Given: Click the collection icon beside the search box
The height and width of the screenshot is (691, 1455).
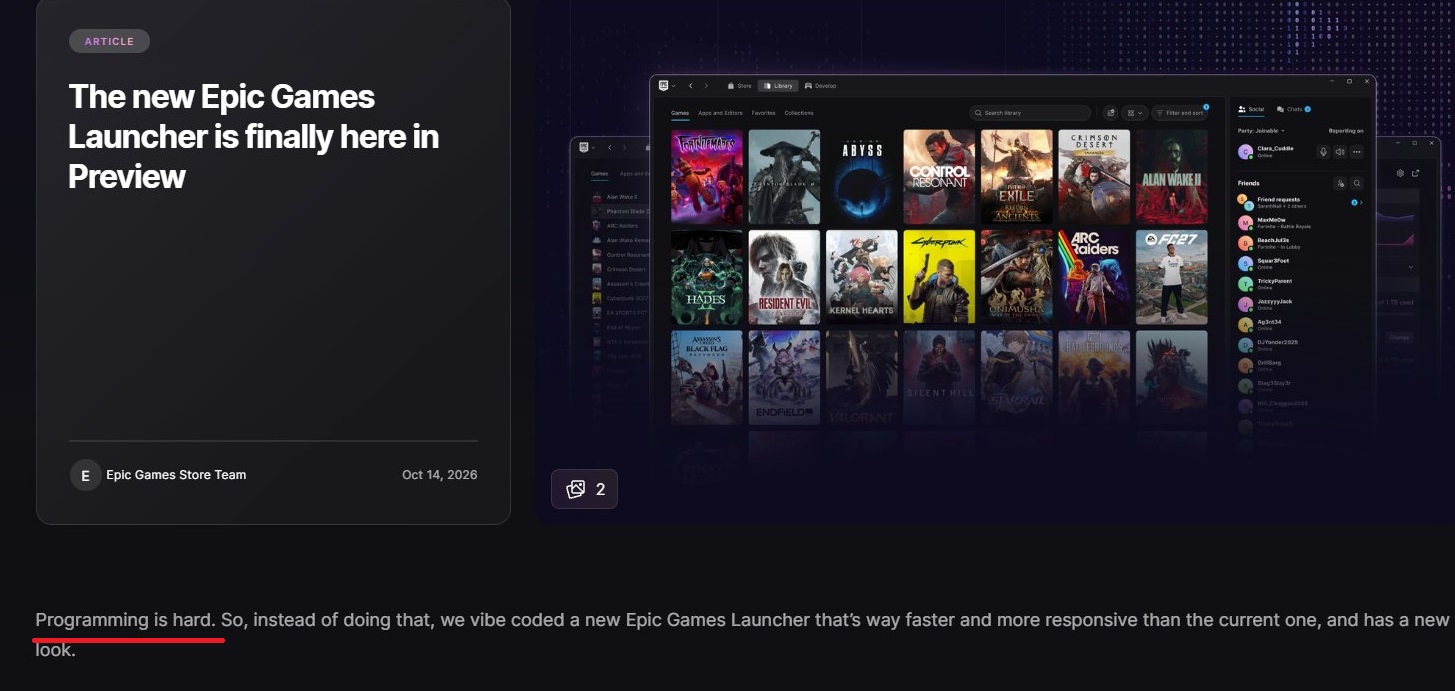Looking at the screenshot, I should [1111, 113].
